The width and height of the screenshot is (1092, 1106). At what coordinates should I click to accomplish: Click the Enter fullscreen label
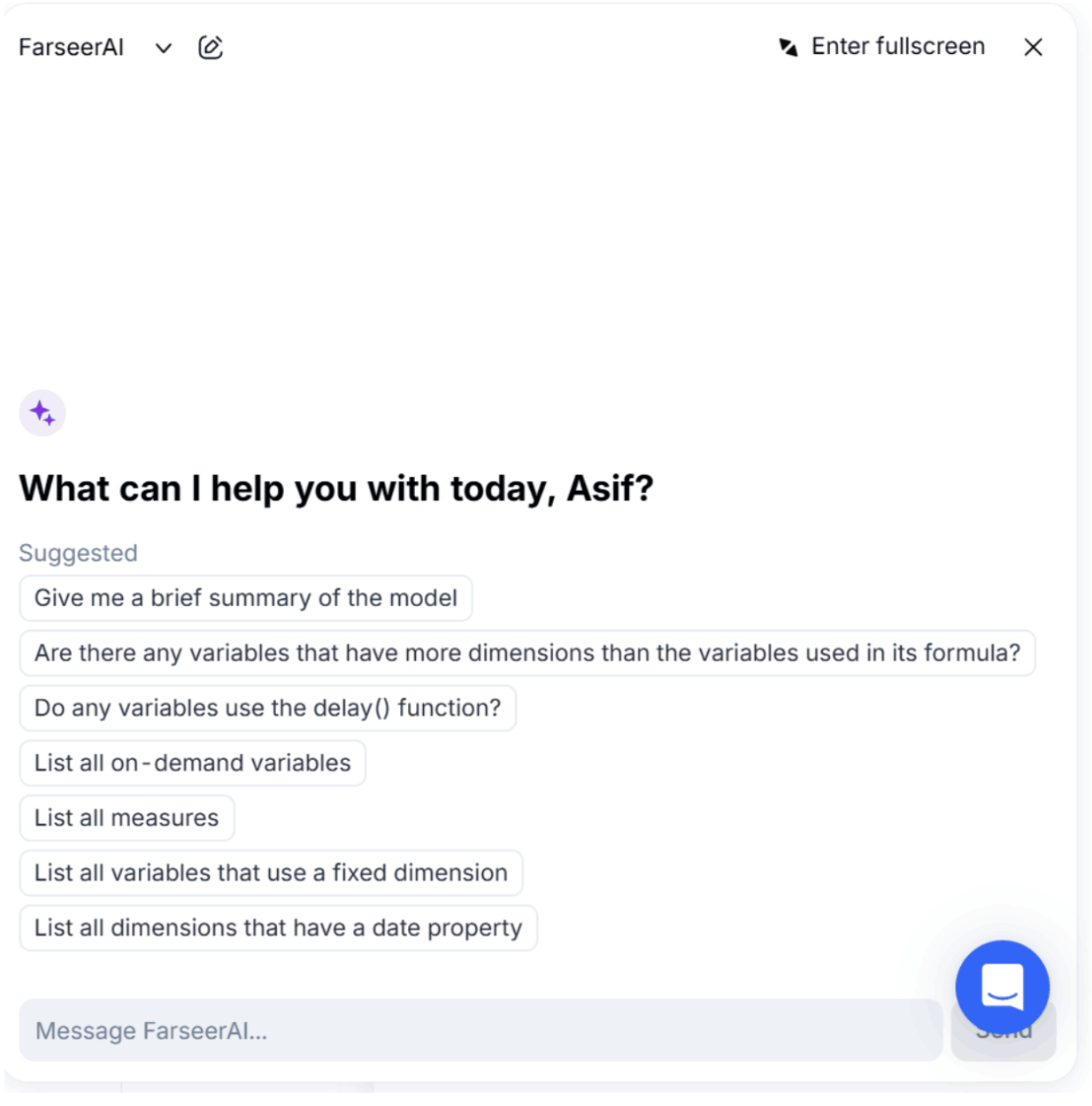[x=897, y=47]
